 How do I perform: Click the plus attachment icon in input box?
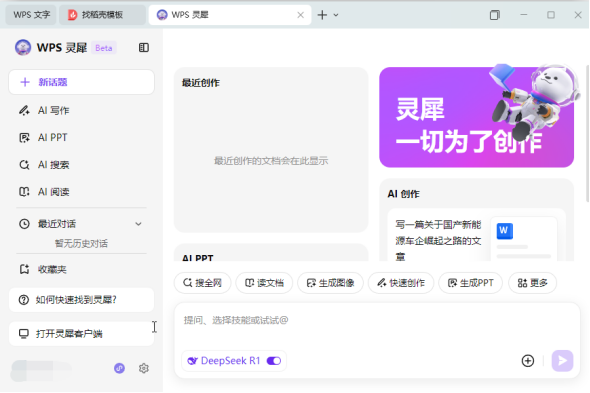[528, 361]
